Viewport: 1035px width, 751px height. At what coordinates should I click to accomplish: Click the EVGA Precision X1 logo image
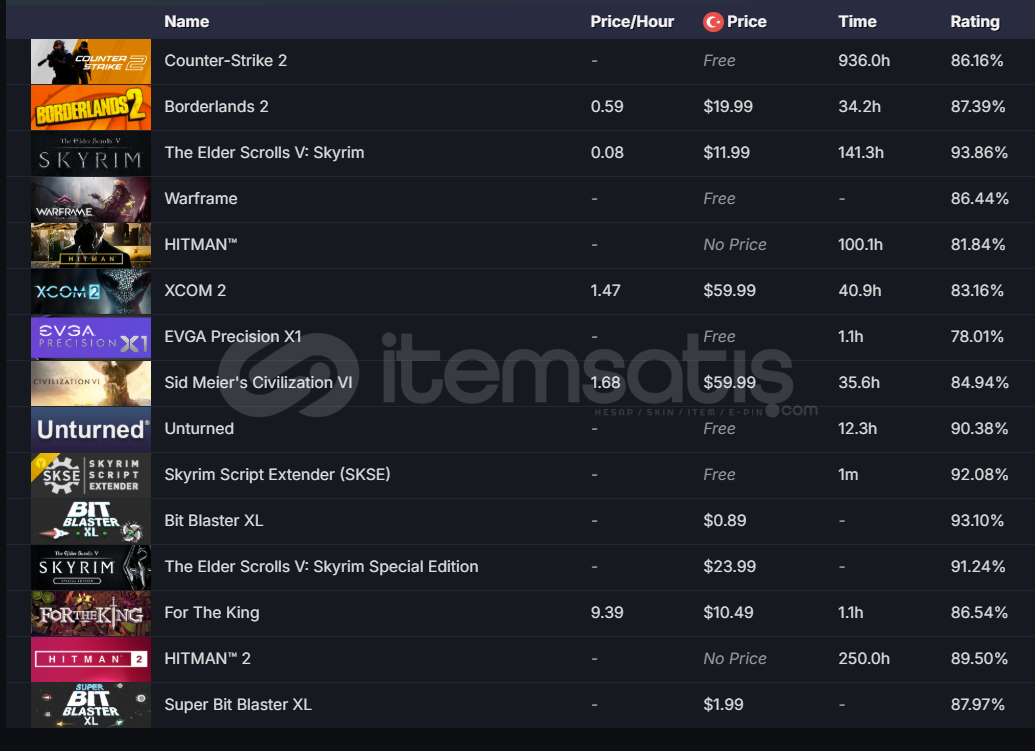91,337
